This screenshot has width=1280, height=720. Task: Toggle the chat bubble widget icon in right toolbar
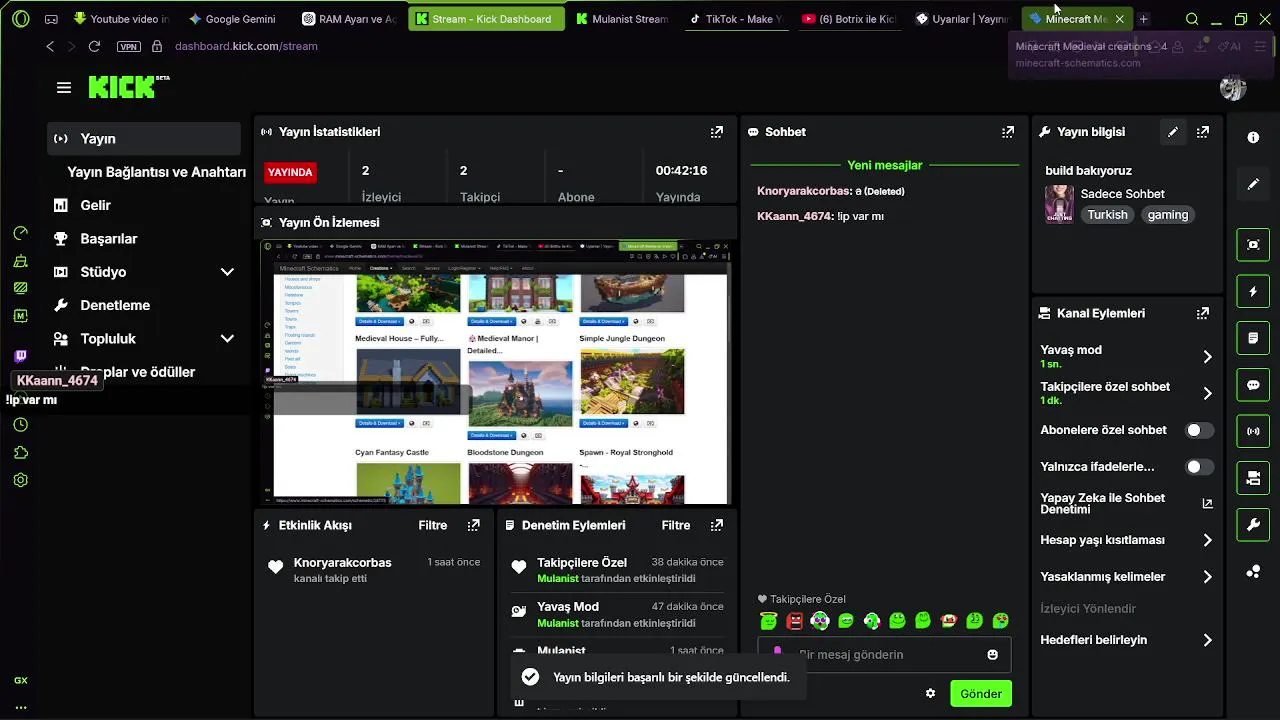point(1253,385)
